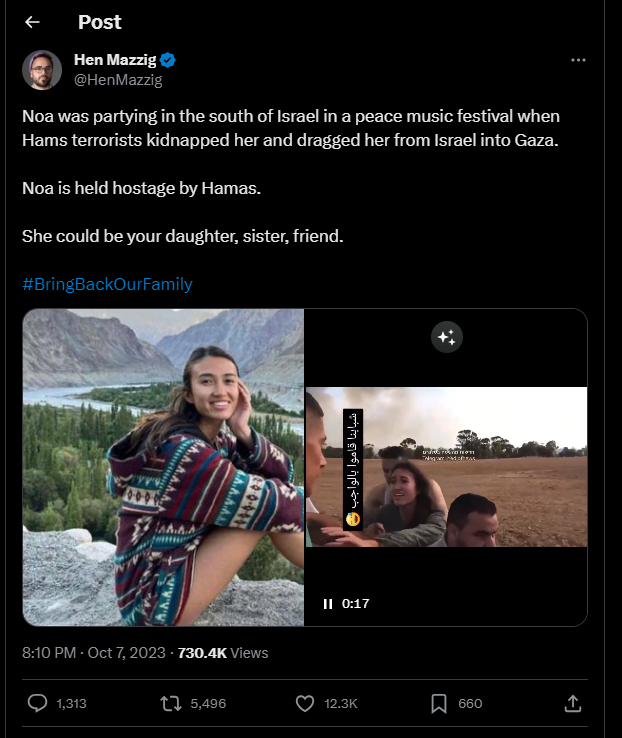The image size is (622, 738).
Task: Pause the video playback
Action: tap(327, 604)
